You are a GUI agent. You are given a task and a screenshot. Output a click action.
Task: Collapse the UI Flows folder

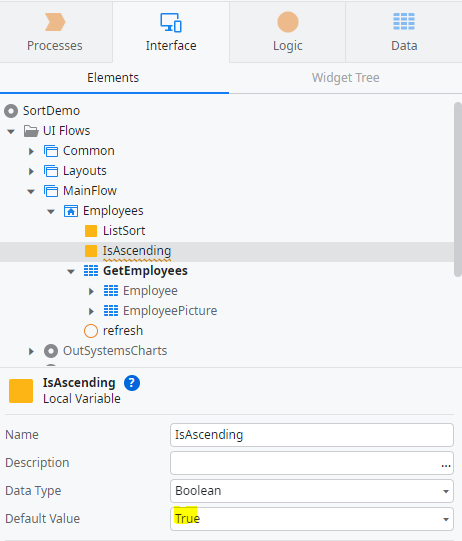pos(11,131)
